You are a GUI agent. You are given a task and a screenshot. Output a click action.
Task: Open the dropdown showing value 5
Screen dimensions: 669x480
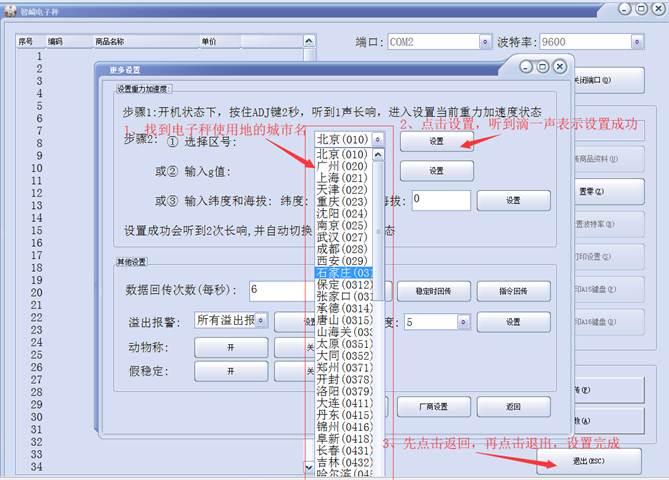coord(463,322)
